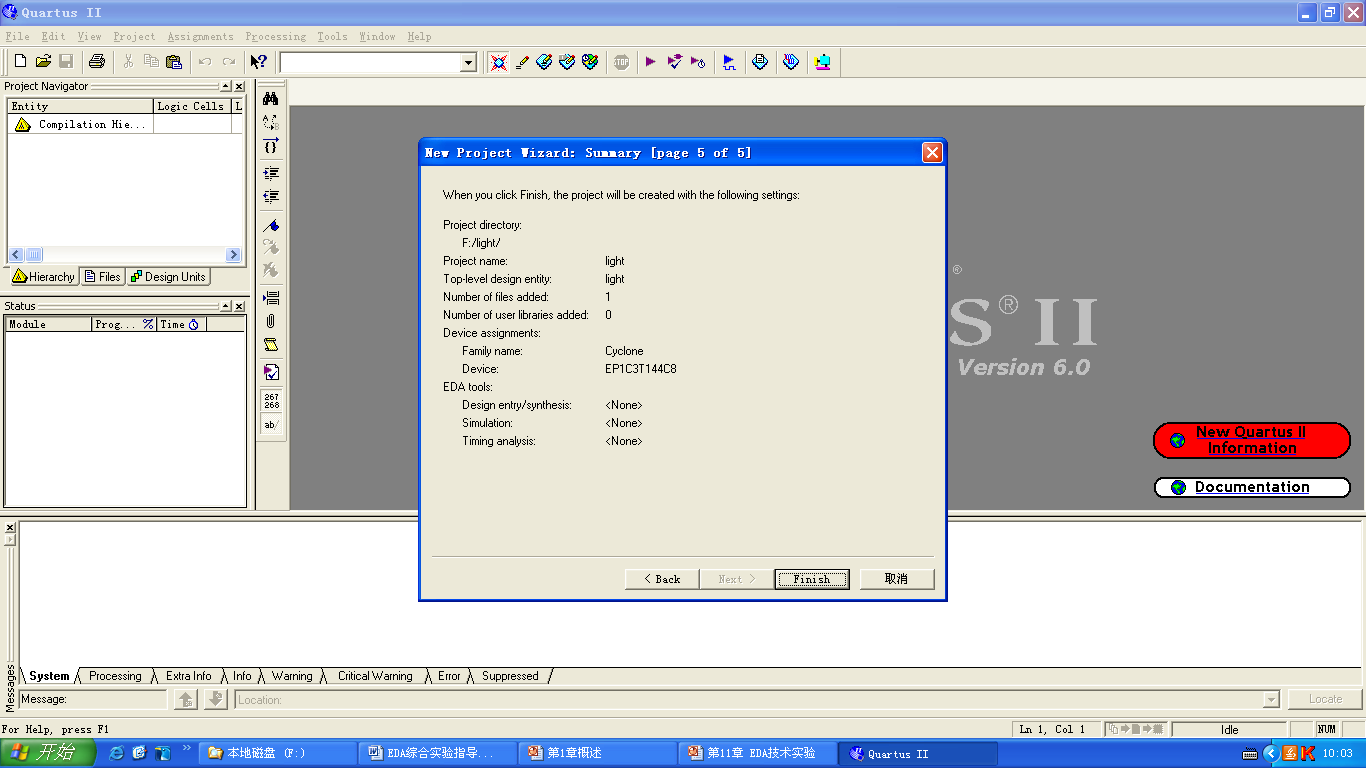Image resolution: width=1366 pixels, height=768 pixels.
Task: Open the Documentation link
Action: (x=1252, y=487)
